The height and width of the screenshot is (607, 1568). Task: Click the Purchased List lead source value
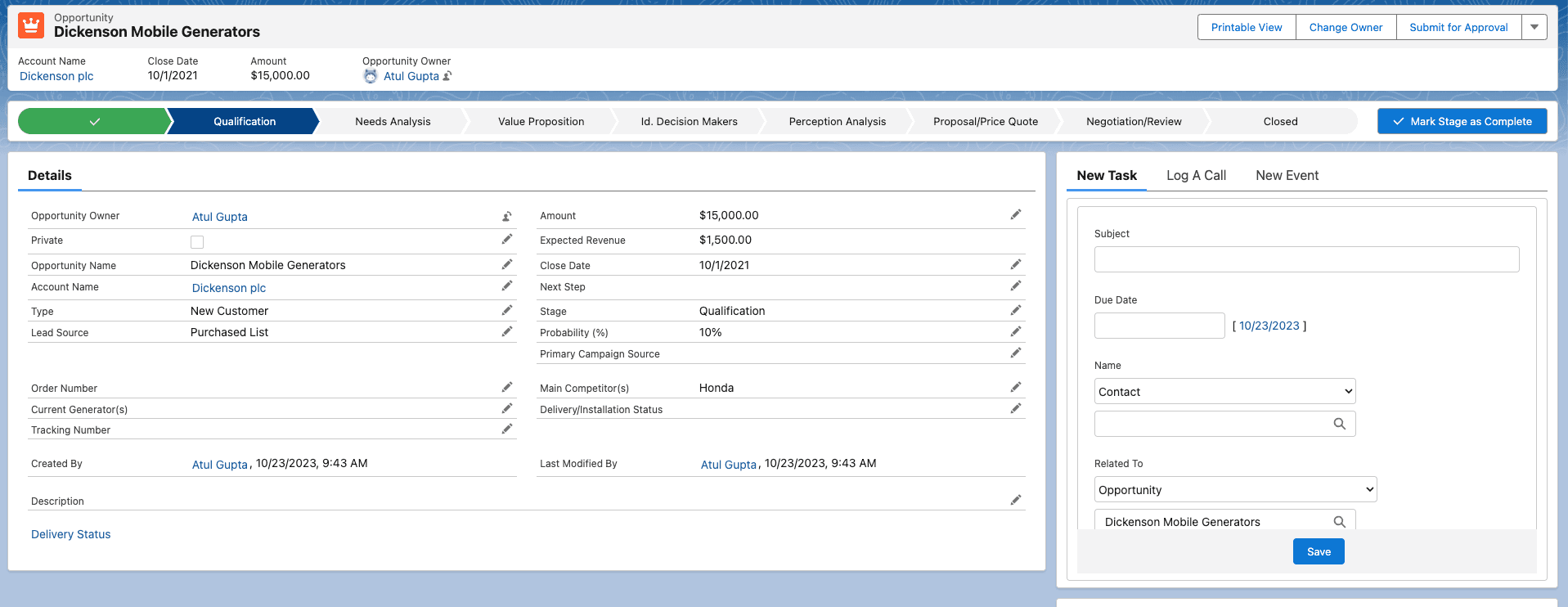pyautogui.click(x=229, y=332)
